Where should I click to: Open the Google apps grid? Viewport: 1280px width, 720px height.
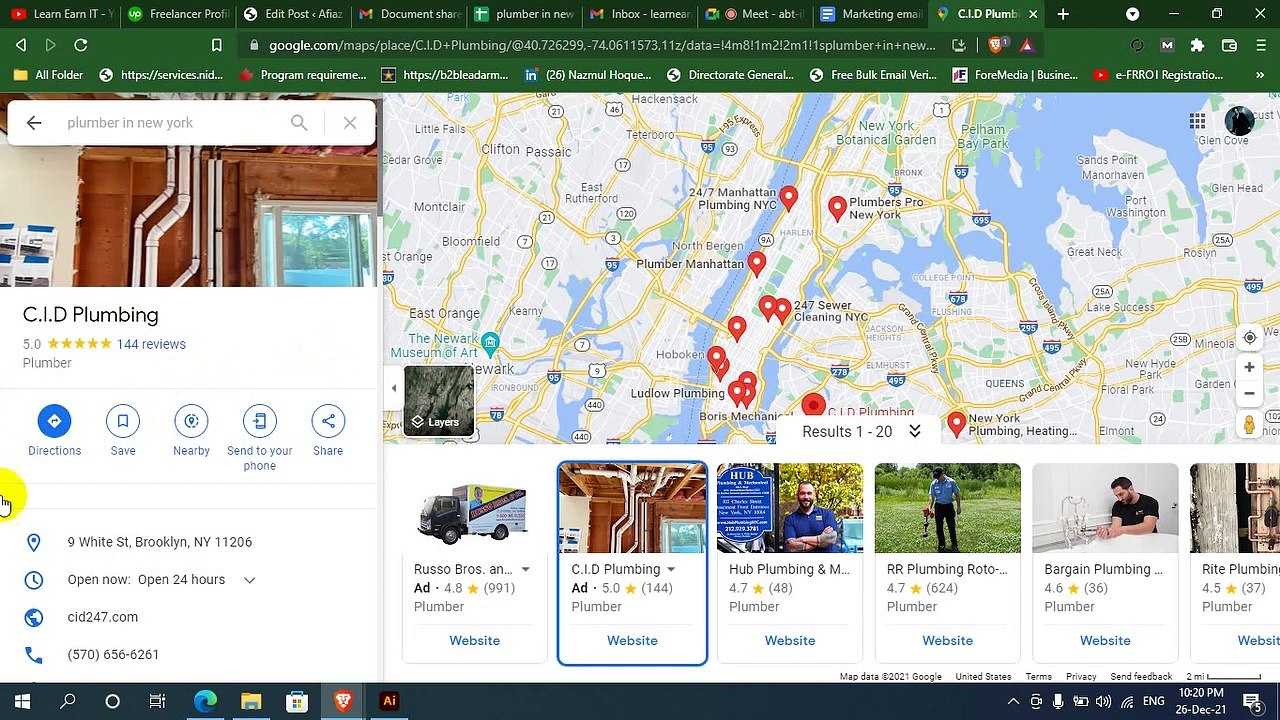(1197, 122)
